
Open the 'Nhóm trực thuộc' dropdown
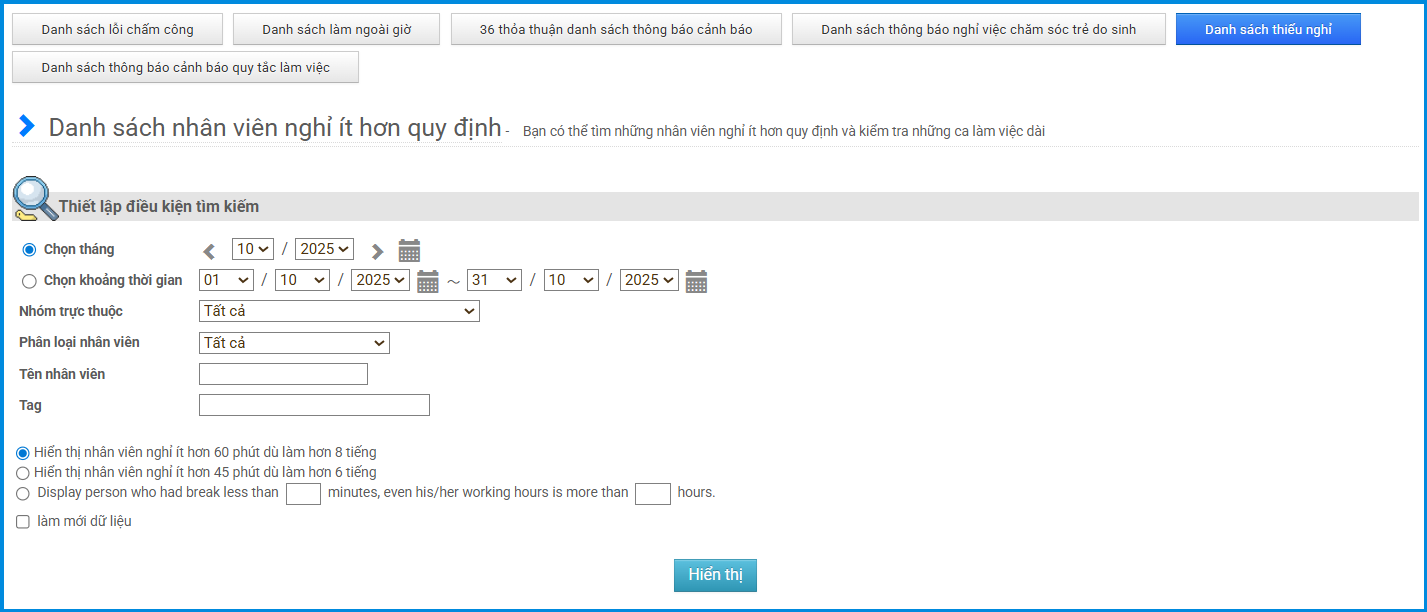click(339, 312)
